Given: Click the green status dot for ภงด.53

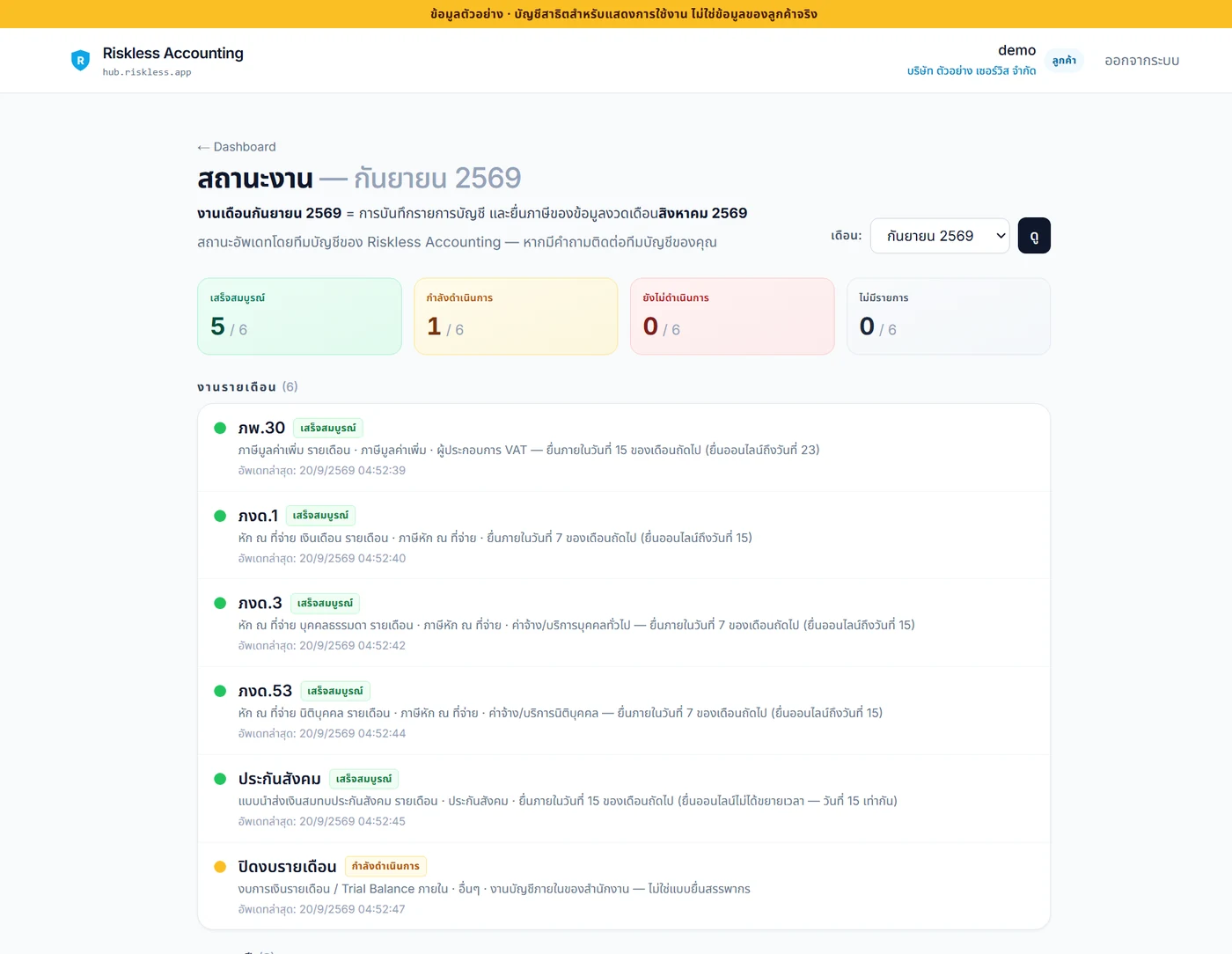Looking at the screenshot, I should pyautogui.click(x=220, y=691).
